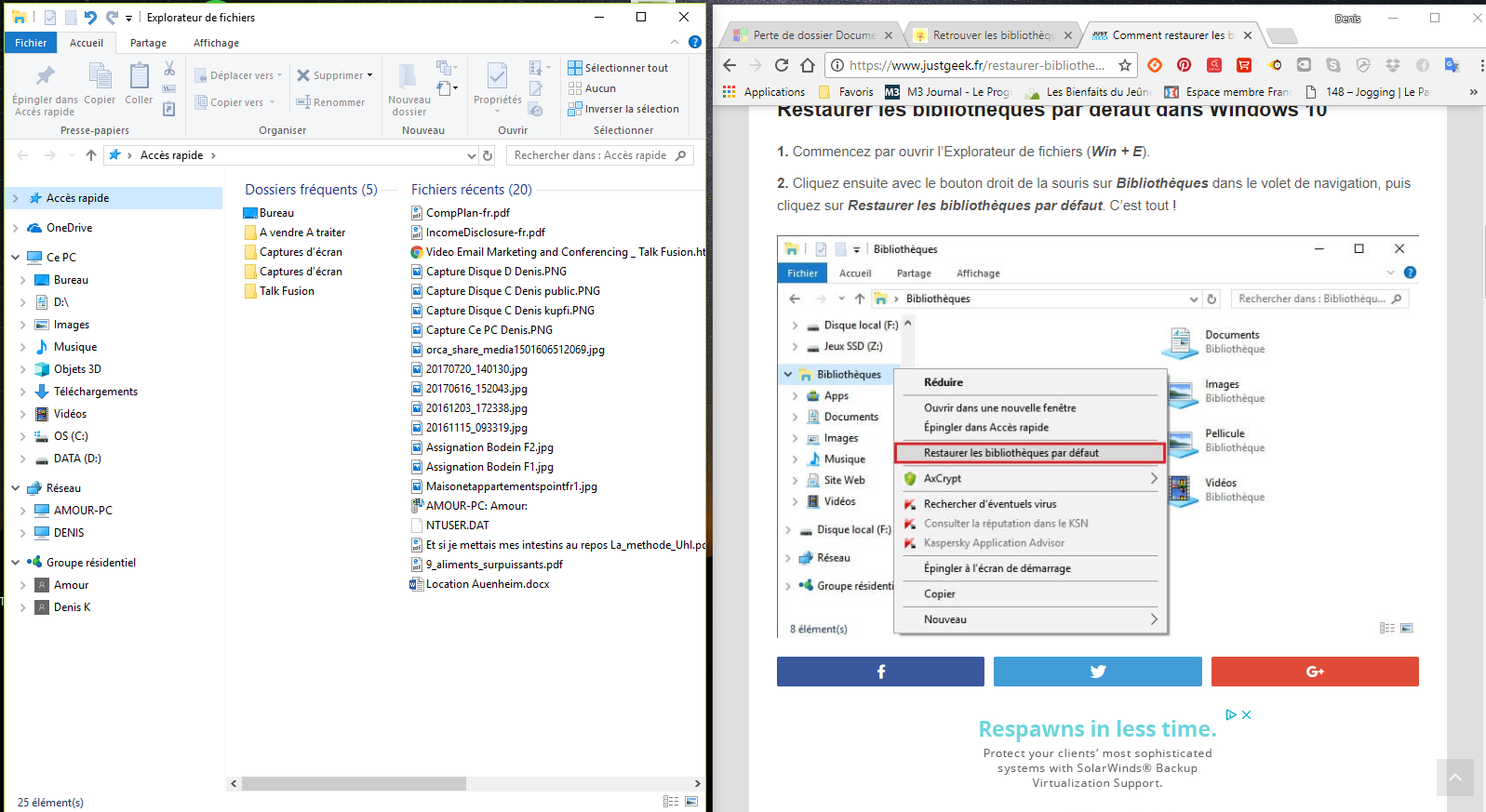Switch to the Partage ribbon tab
This screenshot has width=1486, height=812.
(148, 43)
